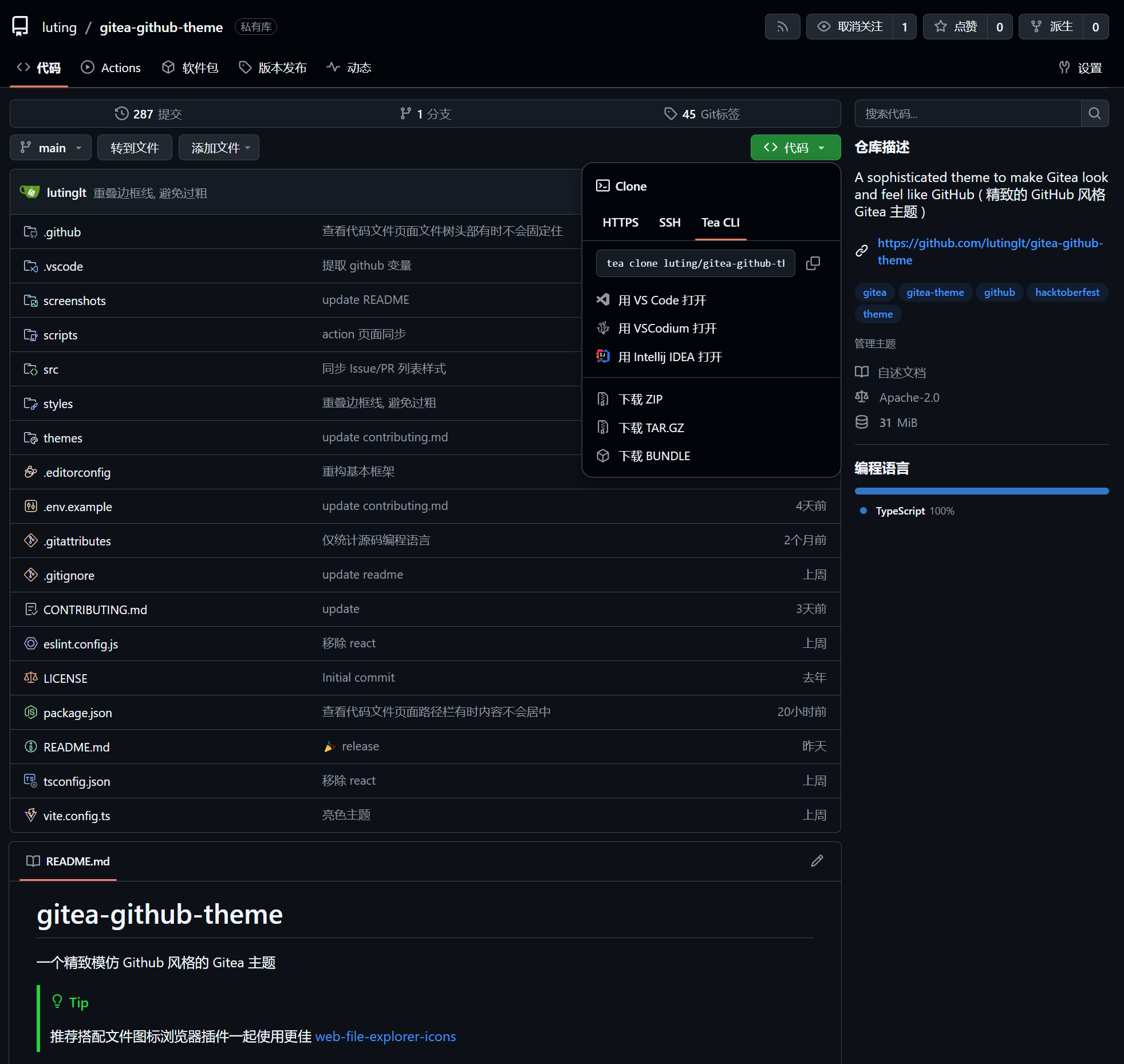Viewport: 1124px width, 1064px height.
Task: Open the main branch dropdown
Action: coord(50,148)
